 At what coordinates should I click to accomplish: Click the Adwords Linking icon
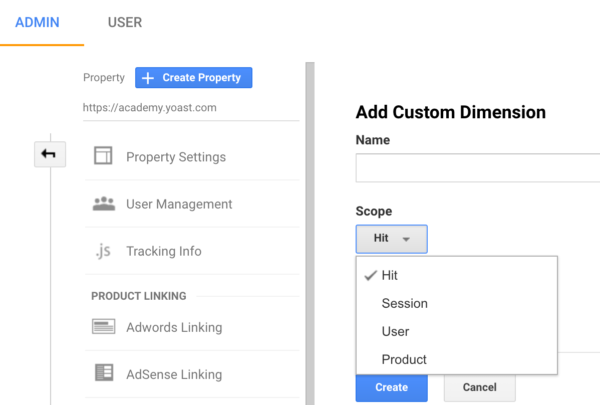tap(103, 327)
